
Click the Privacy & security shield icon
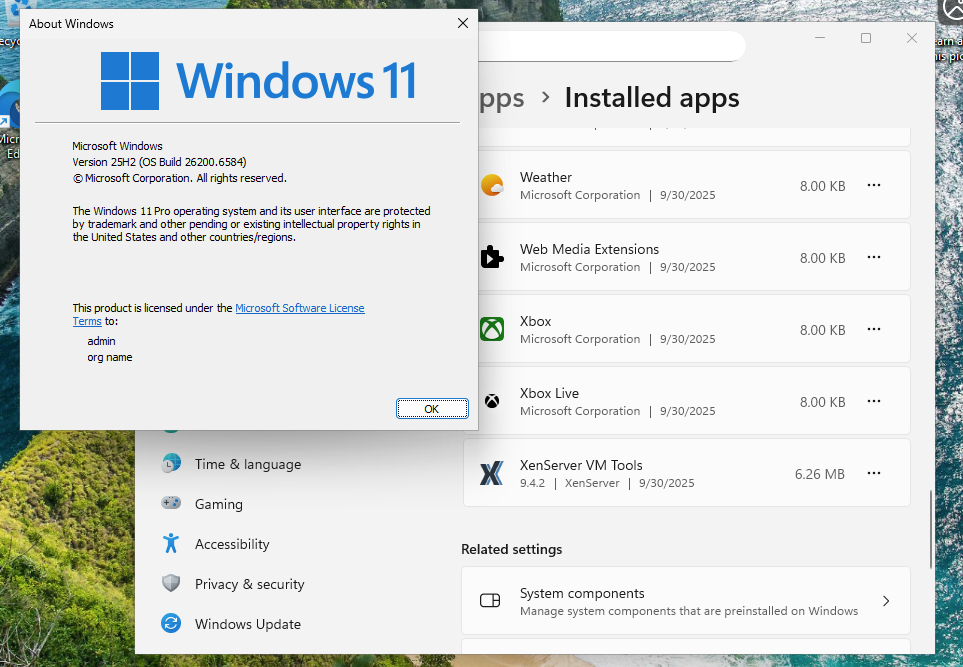172,584
